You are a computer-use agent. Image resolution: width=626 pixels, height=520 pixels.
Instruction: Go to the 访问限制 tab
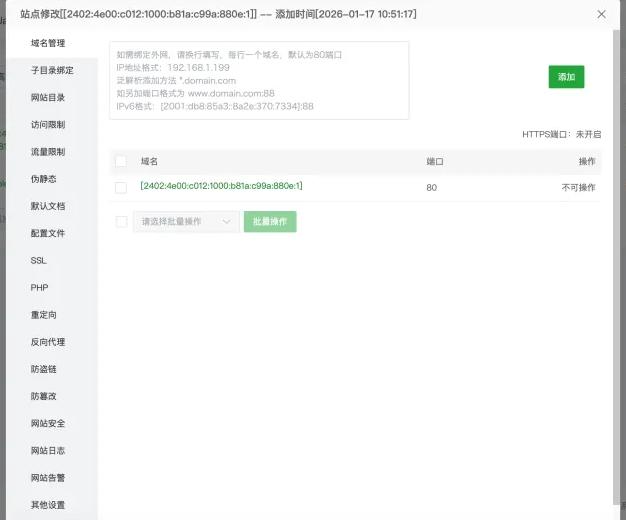[48, 125]
